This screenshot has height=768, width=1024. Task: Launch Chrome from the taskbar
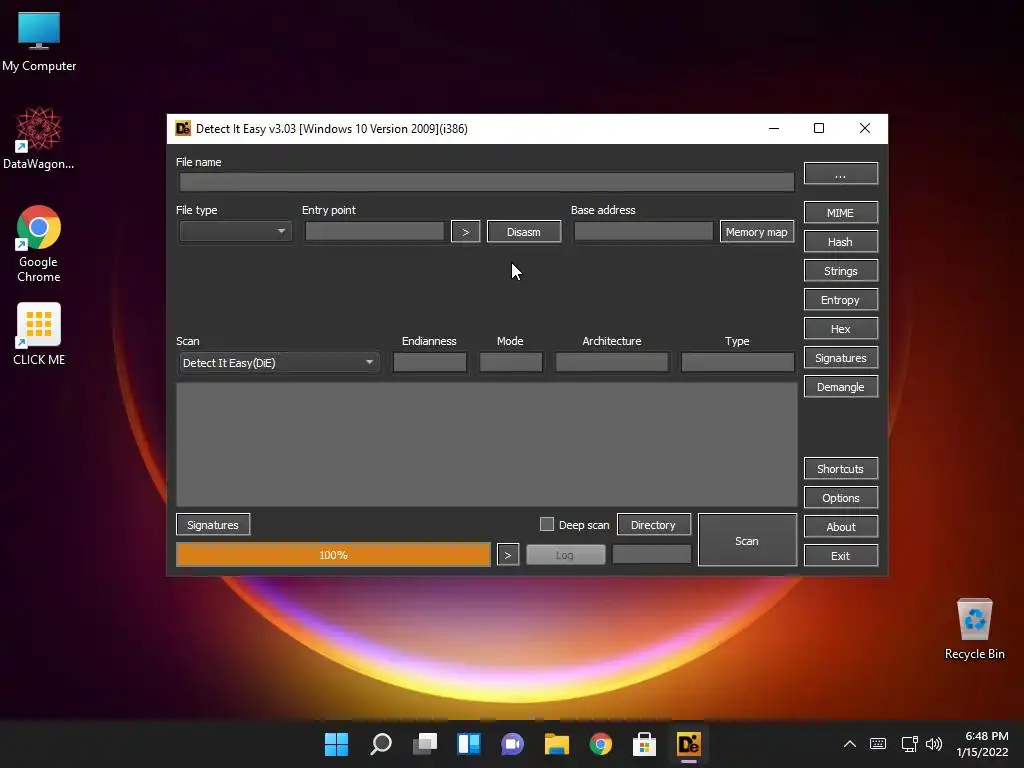[x=601, y=744]
